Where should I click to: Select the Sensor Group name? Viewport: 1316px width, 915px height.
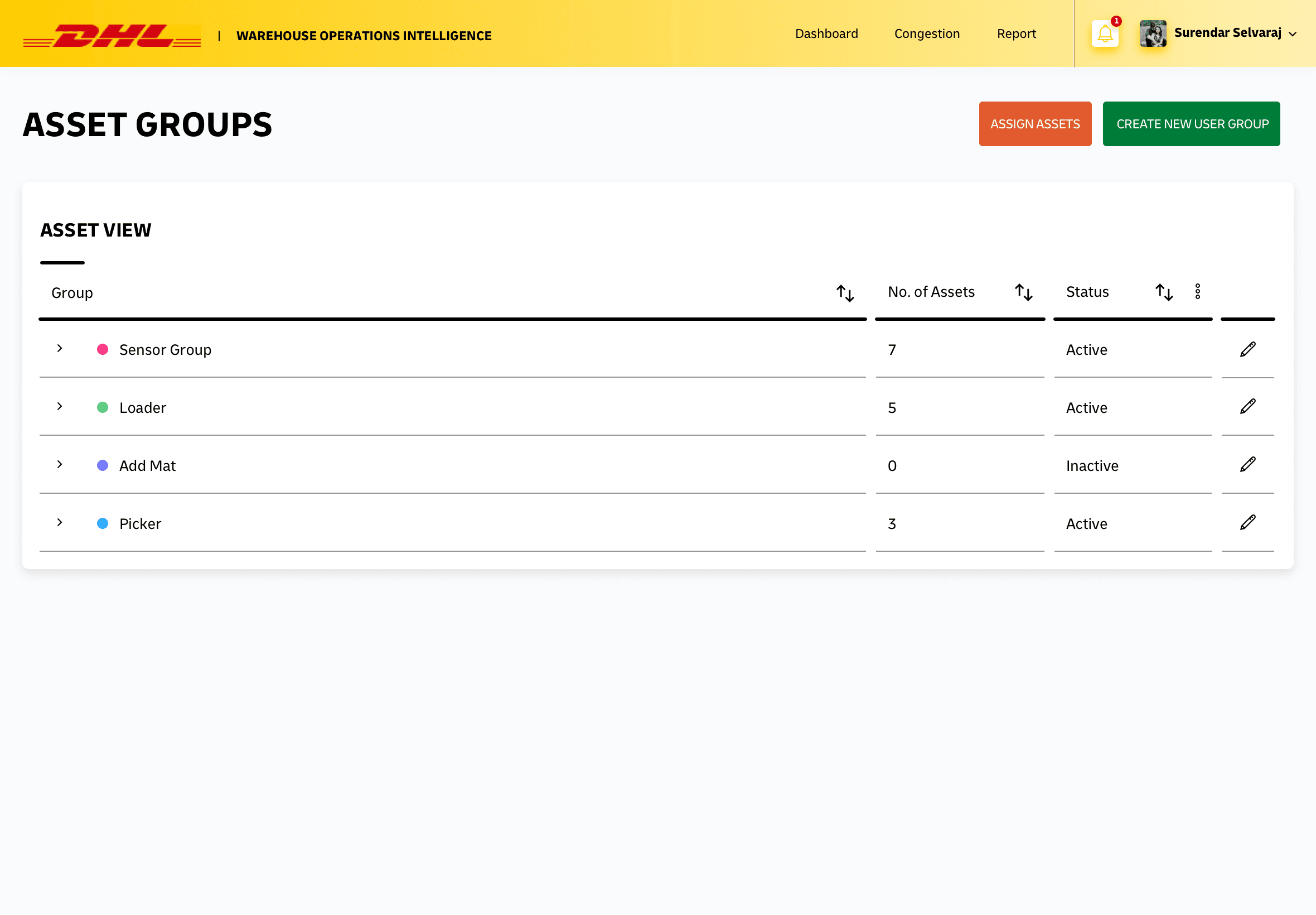click(x=166, y=350)
